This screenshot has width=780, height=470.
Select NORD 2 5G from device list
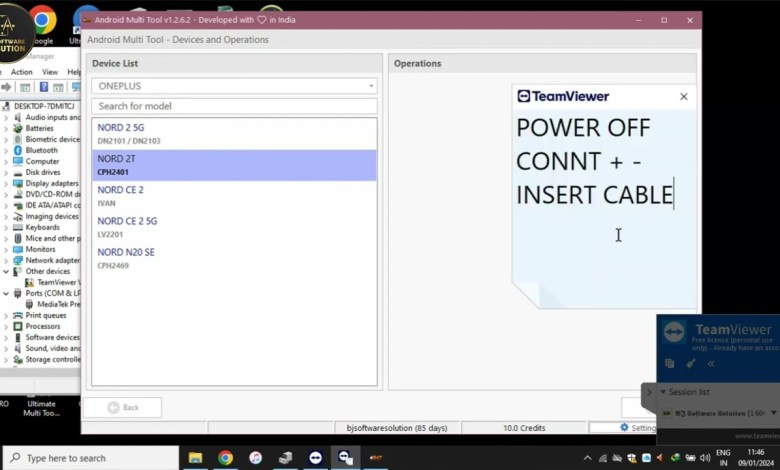coord(234,133)
